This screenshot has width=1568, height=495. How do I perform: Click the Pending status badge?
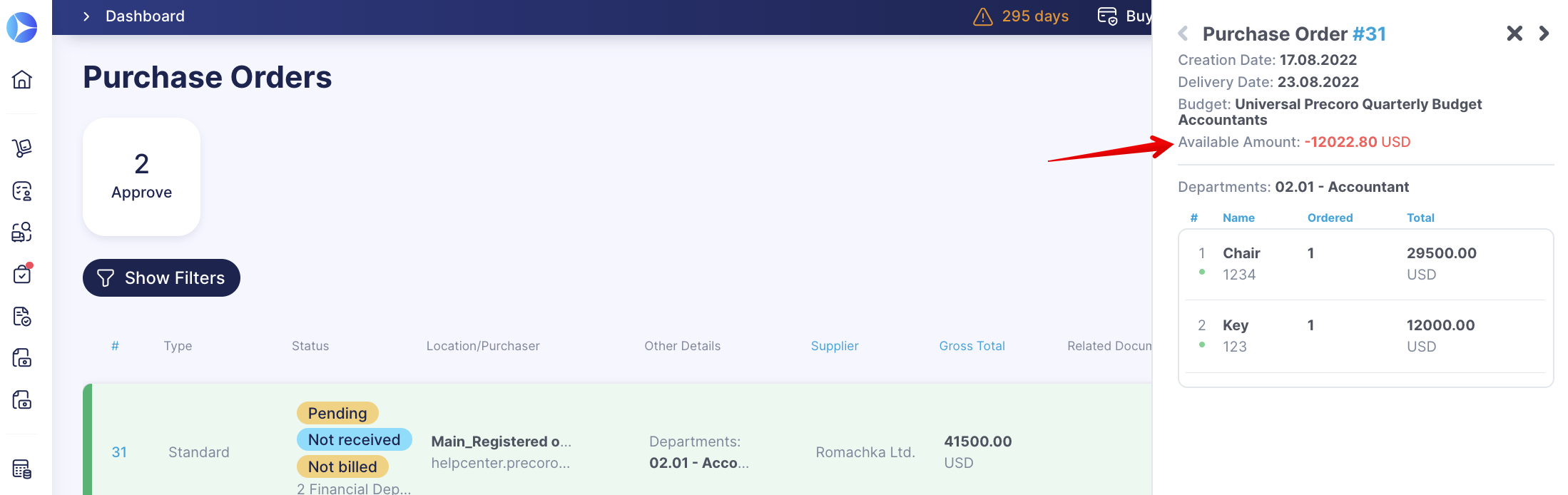tap(337, 413)
